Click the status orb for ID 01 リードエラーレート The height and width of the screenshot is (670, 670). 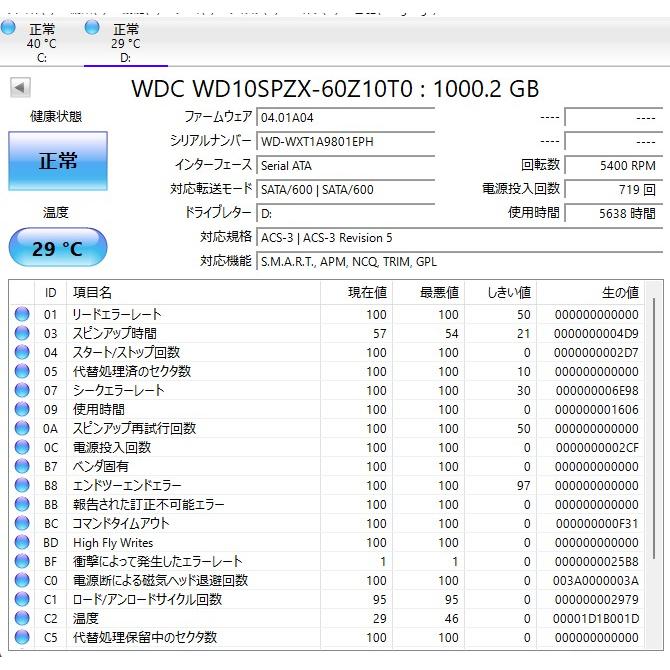[22, 314]
